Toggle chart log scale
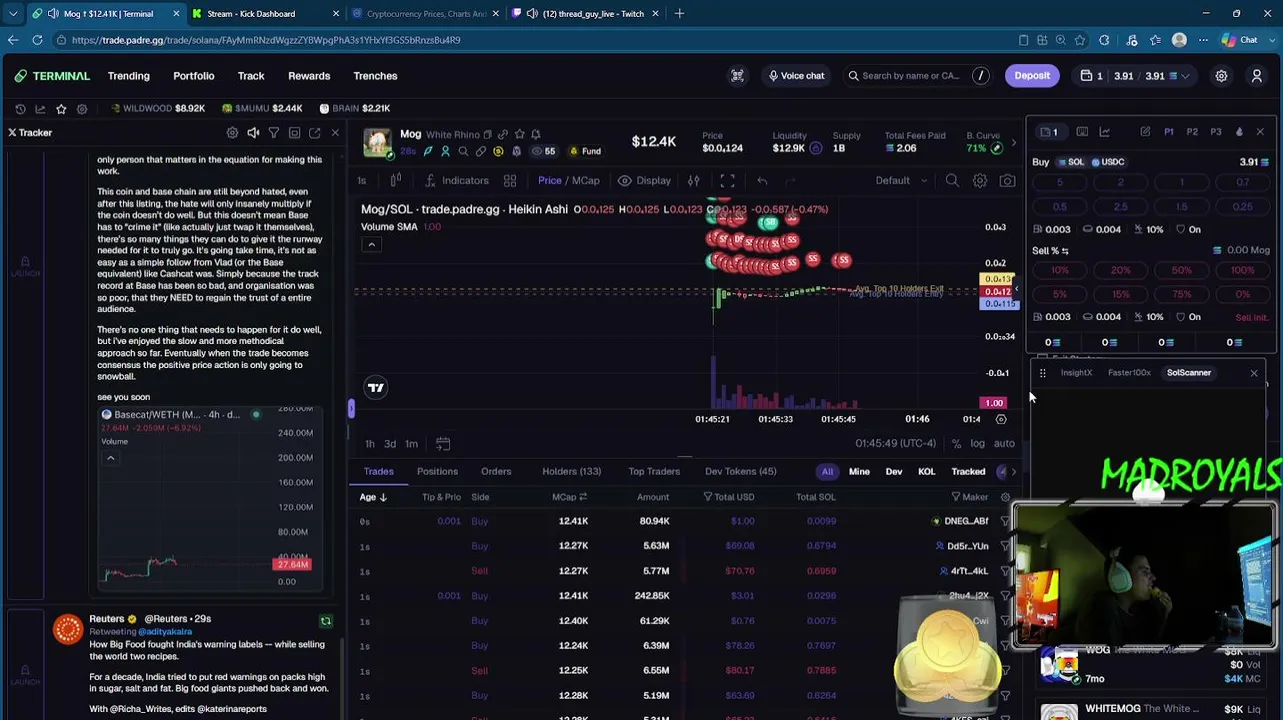The height and width of the screenshot is (720, 1283). coord(977,444)
